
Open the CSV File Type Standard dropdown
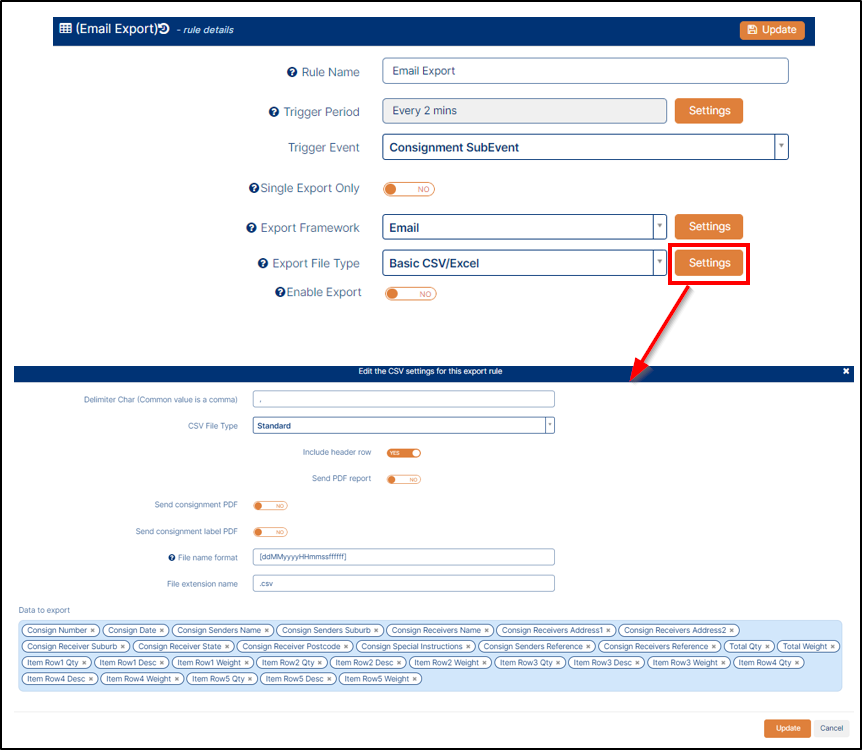coord(404,425)
